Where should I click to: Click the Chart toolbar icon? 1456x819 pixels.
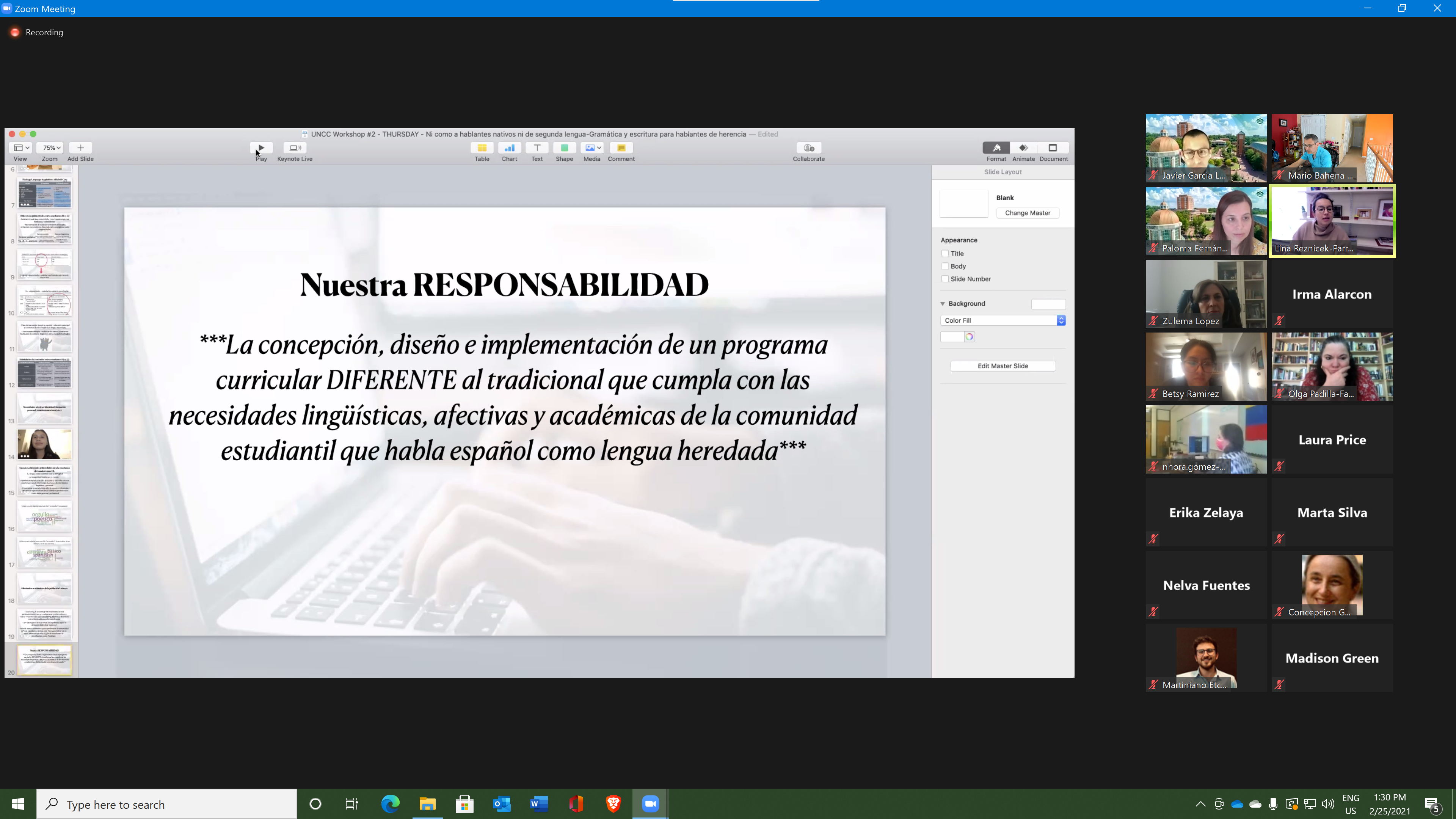(509, 148)
